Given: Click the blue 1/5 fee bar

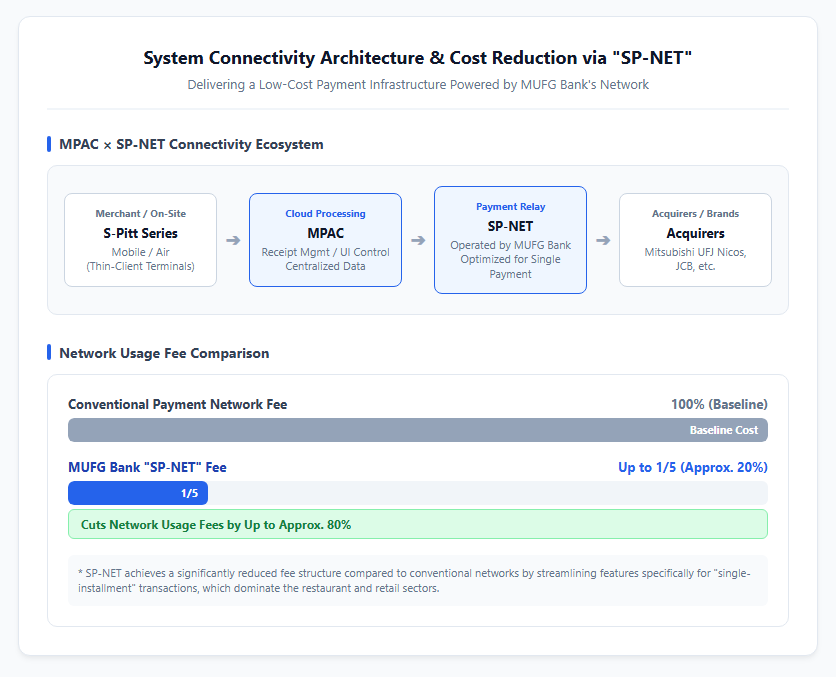Looking at the screenshot, I should pyautogui.click(x=138, y=493).
